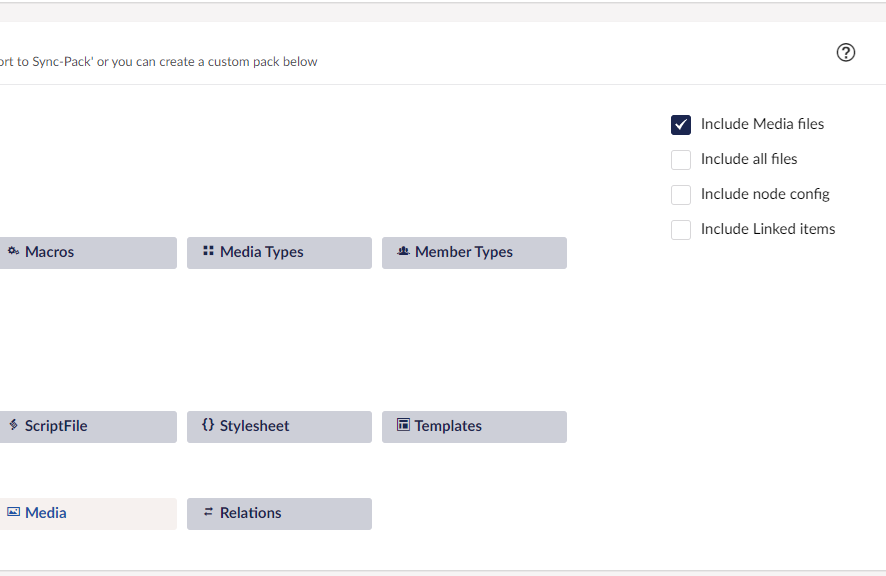The image size is (886, 576).
Task: Select the Macros item type button
Action: [88, 253]
